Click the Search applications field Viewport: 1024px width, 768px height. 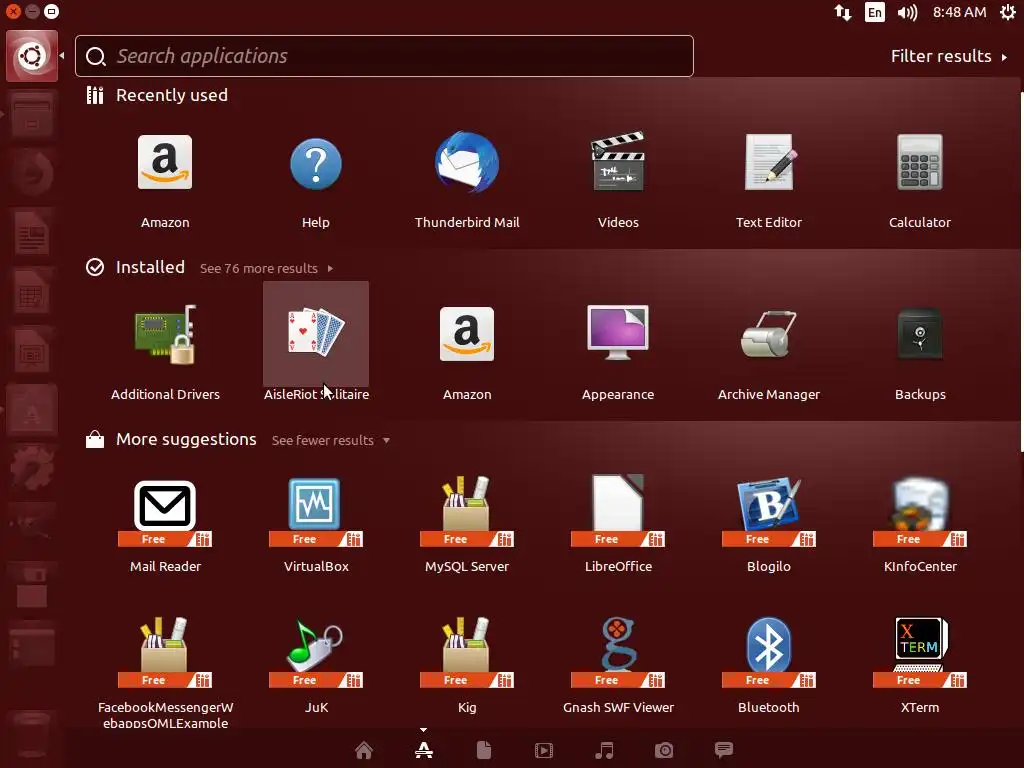click(384, 56)
